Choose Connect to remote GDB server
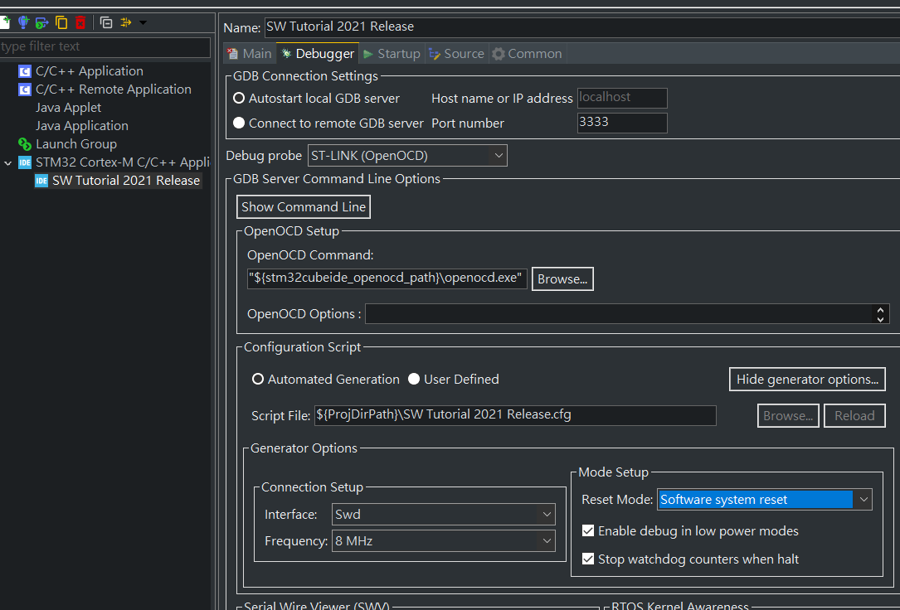This screenshot has width=900, height=610. [239, 123]
